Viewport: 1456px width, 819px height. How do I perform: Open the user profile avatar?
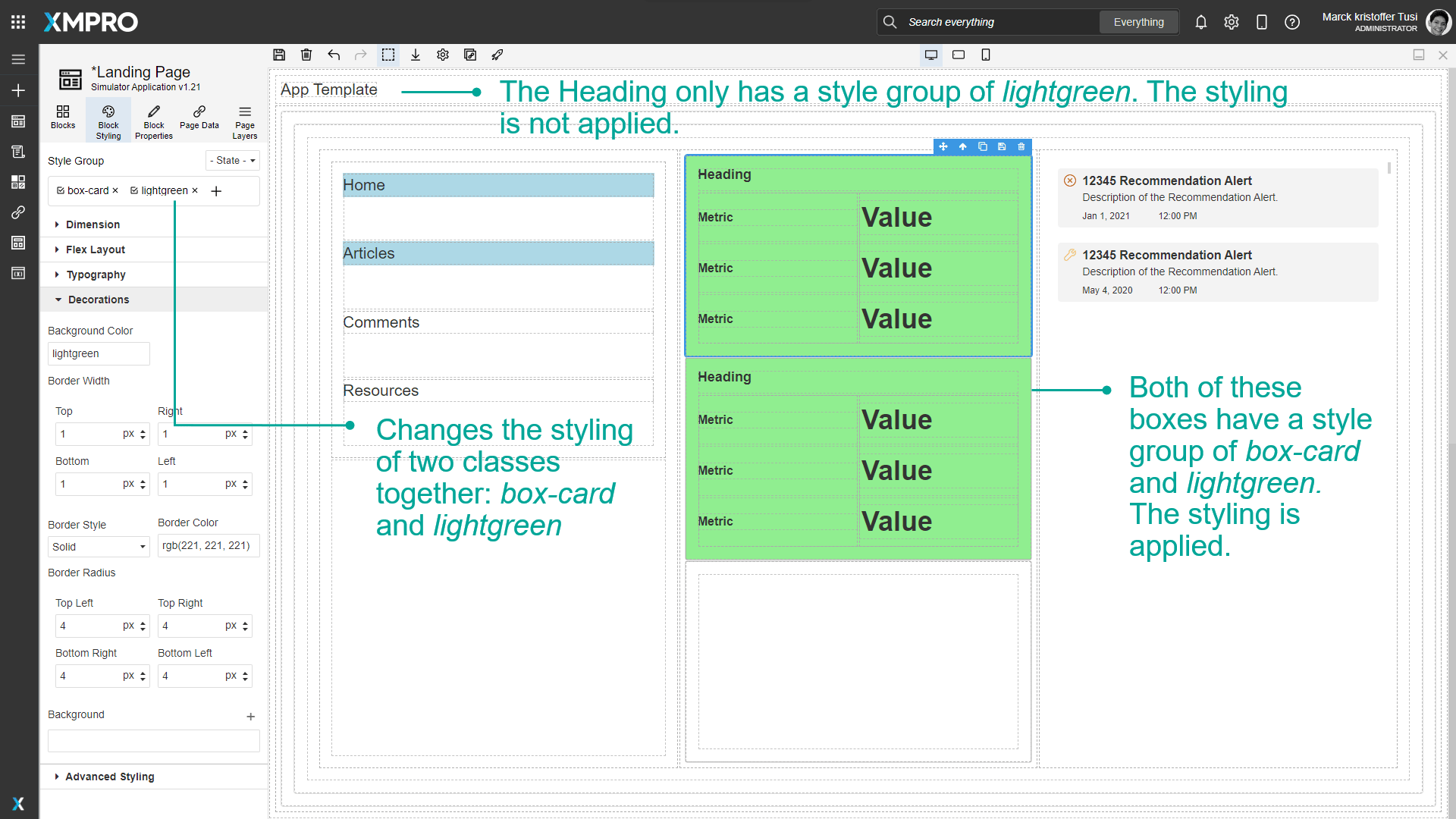tap(1438, 22)
